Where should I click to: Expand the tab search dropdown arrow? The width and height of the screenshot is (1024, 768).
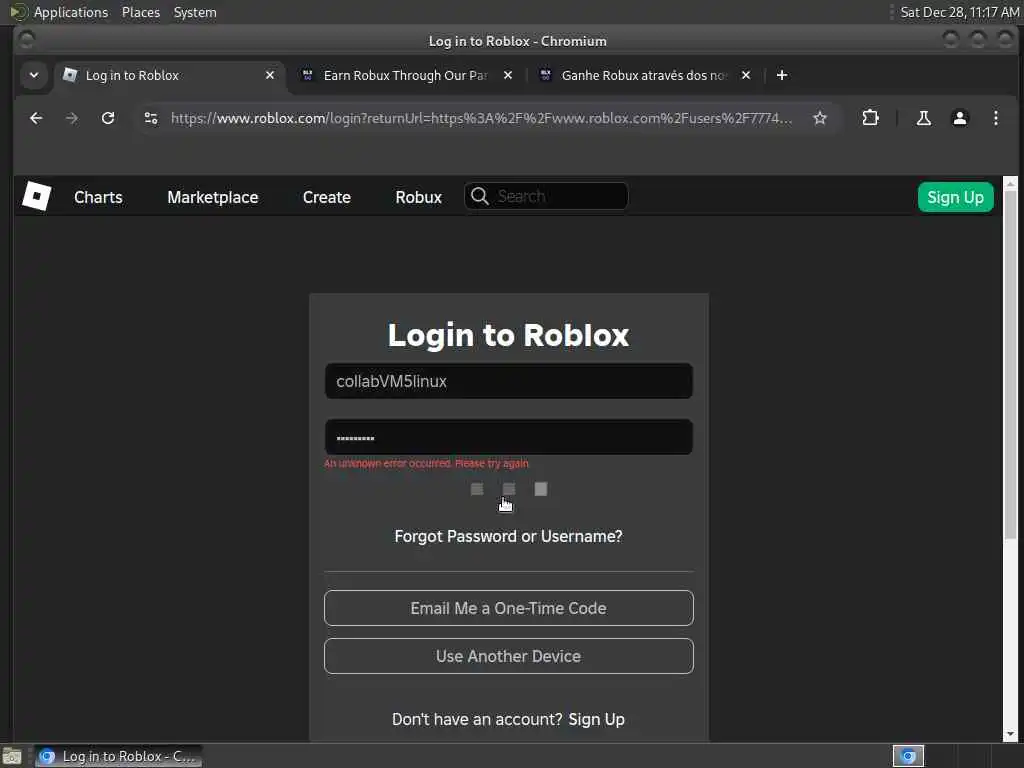pyautogui.click(x=34, y=75)
